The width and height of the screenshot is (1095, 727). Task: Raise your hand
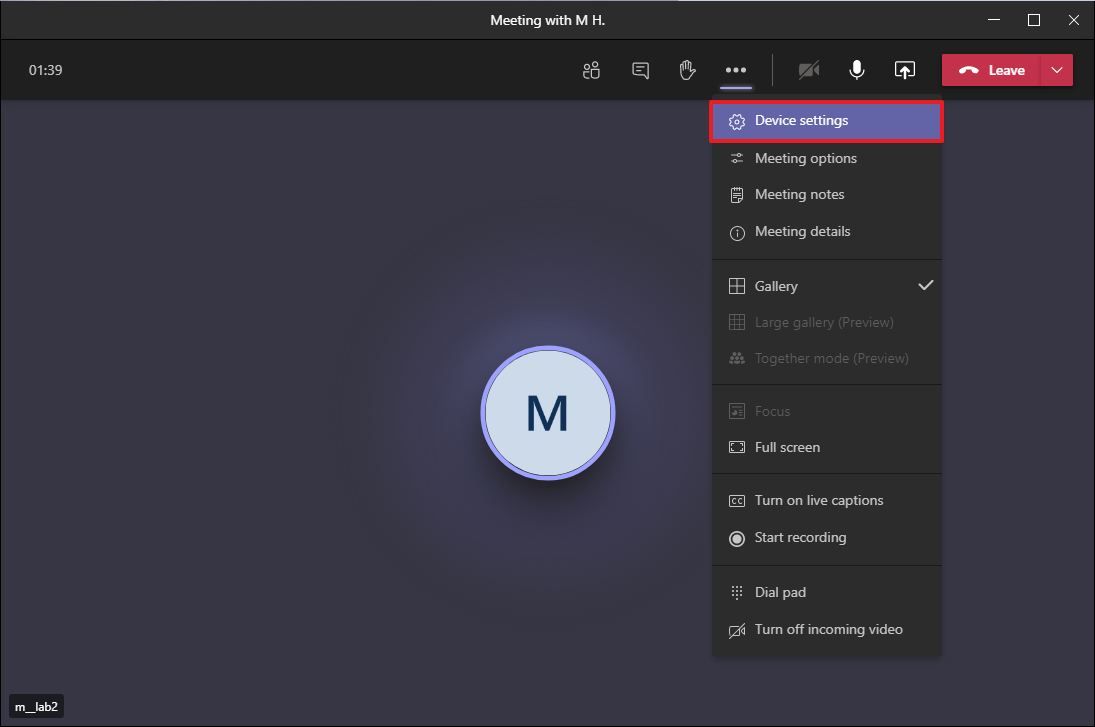pyautogui.click(x=687, y=70)
